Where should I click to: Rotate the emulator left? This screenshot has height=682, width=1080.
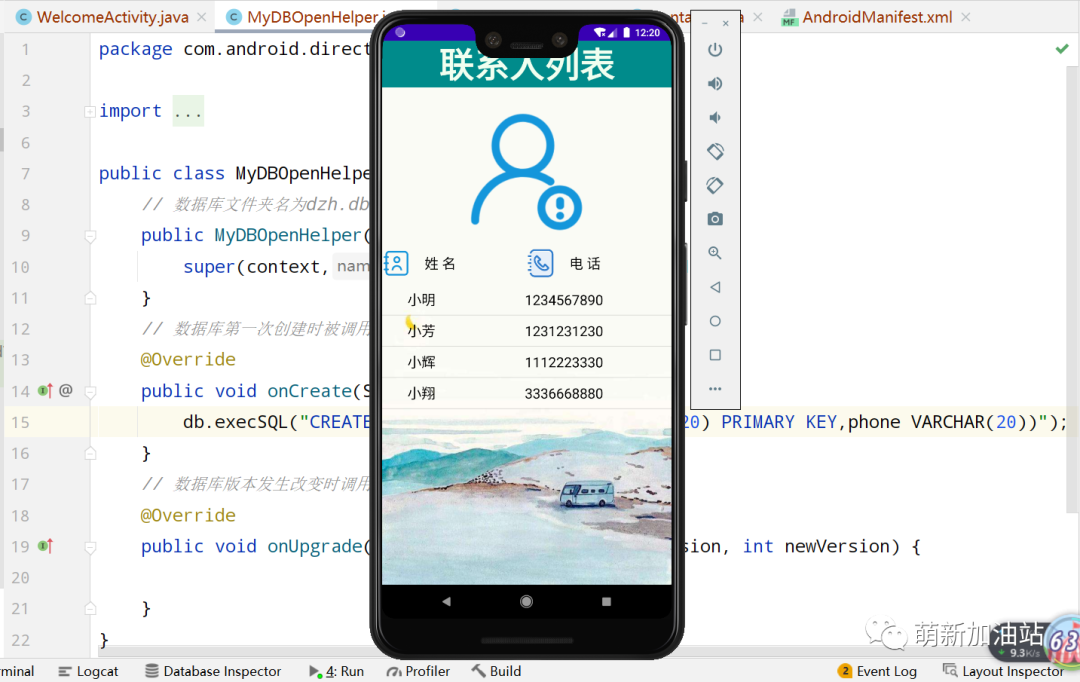(x=715, y=151)
